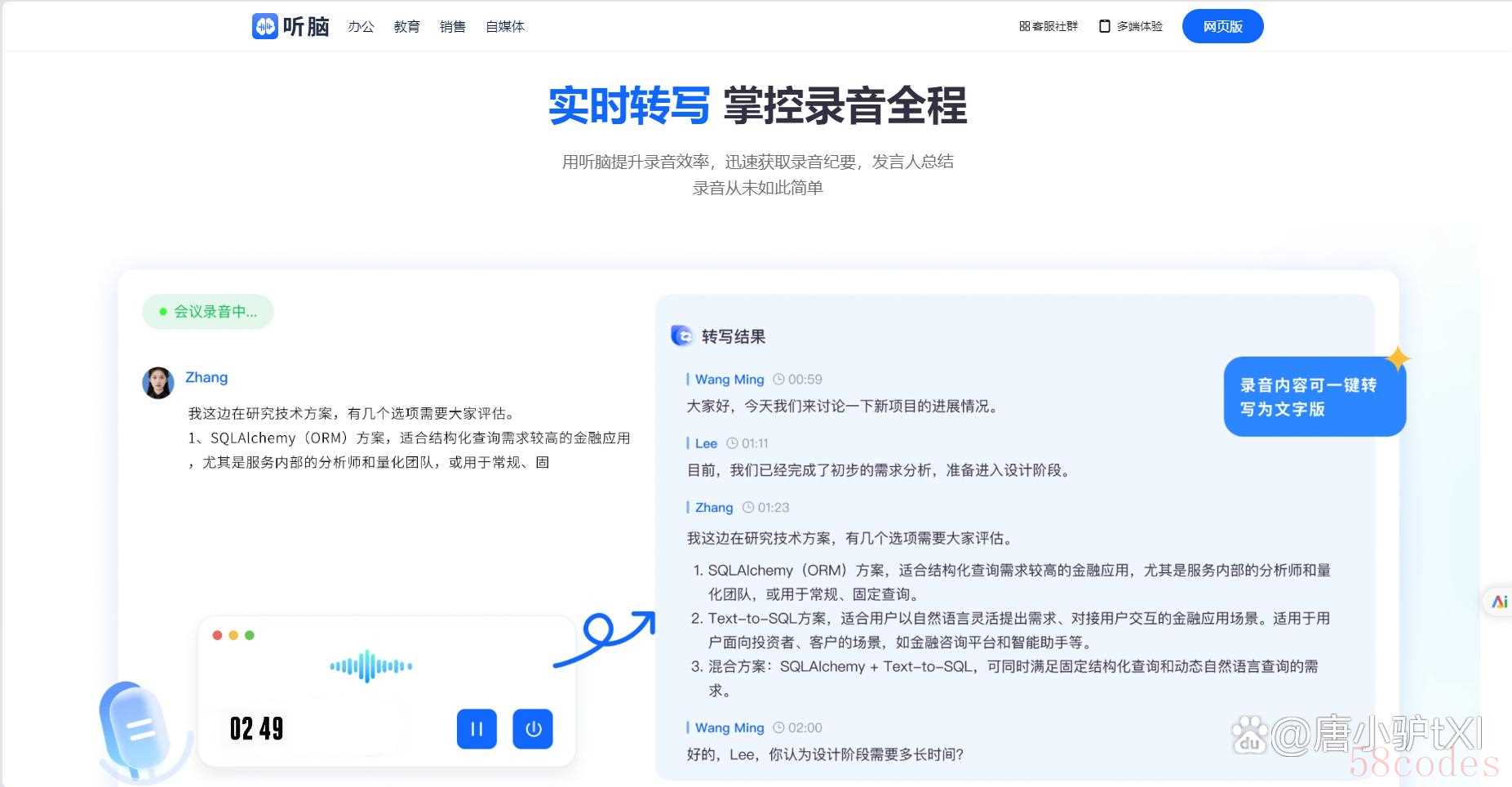Viewport: 1512px width, 787px height.
Task: Click the subtitle 录音从未如此简单
Action: click(x=758, y=188)
